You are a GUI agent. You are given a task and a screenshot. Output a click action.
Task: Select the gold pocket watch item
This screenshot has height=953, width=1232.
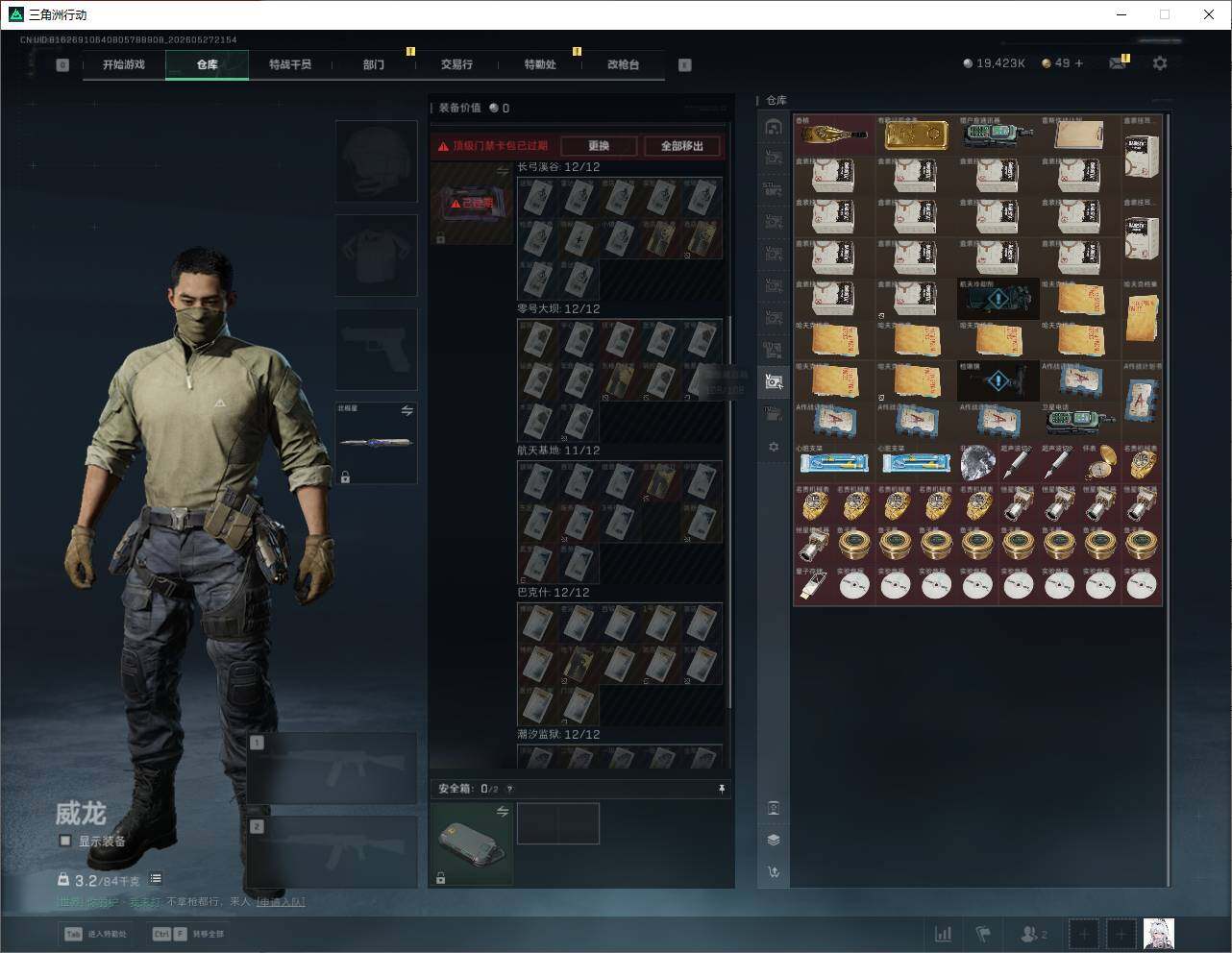1100,463
